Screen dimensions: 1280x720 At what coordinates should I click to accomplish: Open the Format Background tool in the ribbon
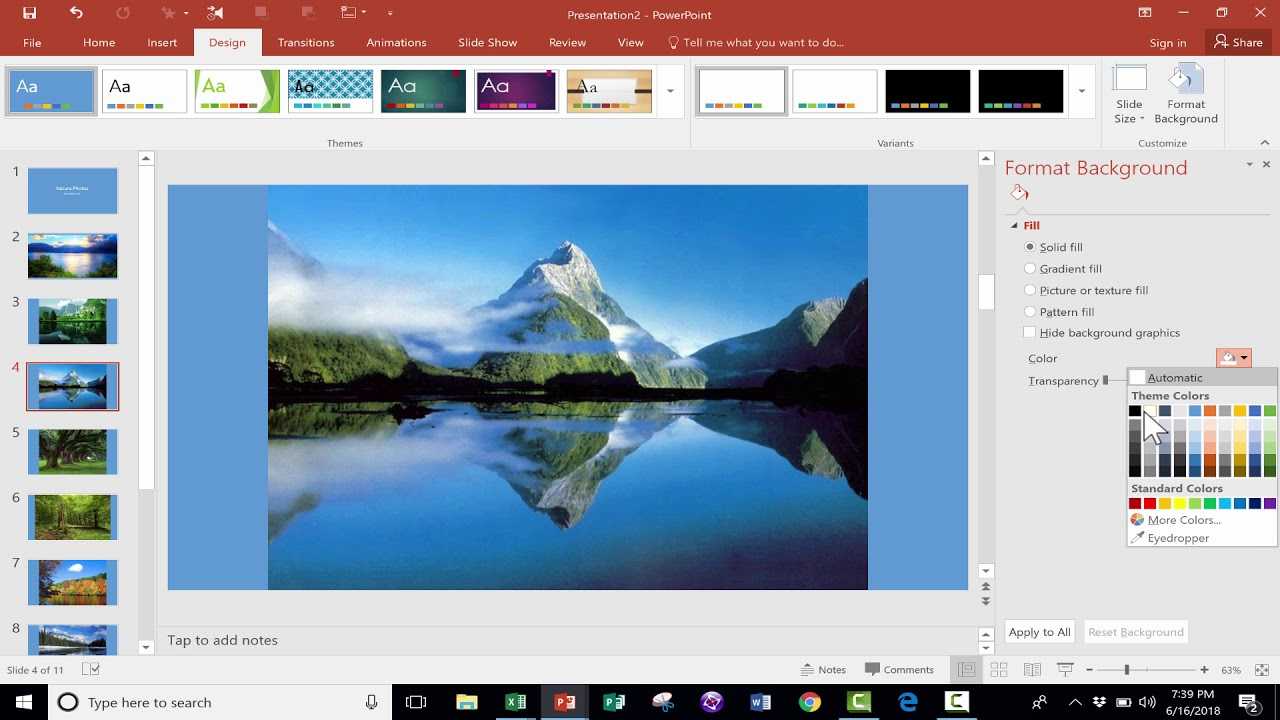tap(1186, 95)
